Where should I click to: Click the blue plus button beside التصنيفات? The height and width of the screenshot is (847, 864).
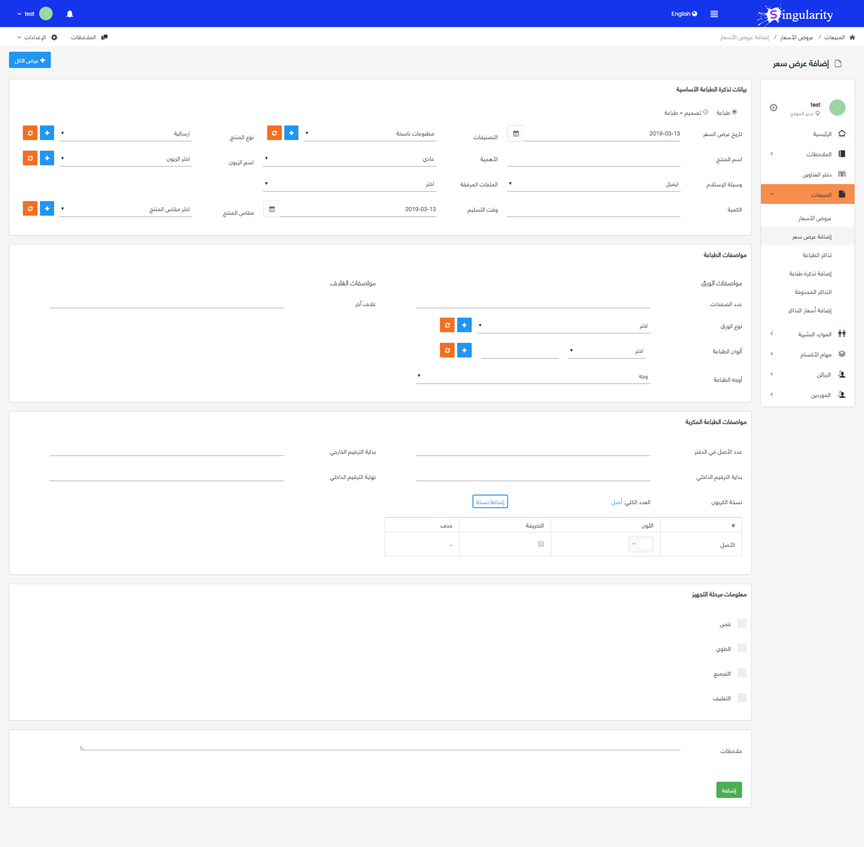point(291,133)
